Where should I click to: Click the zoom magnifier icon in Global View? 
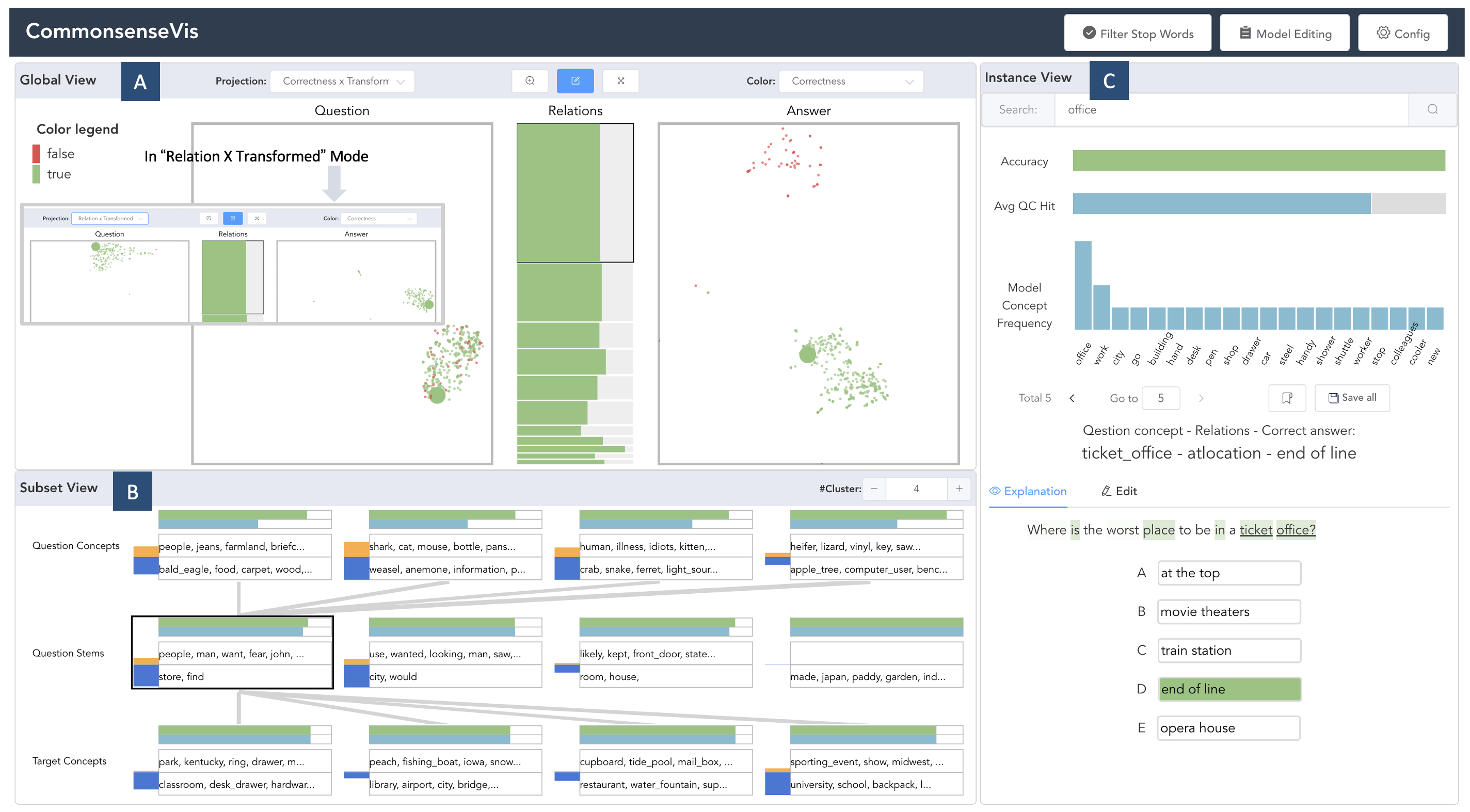tap(530, 81)
